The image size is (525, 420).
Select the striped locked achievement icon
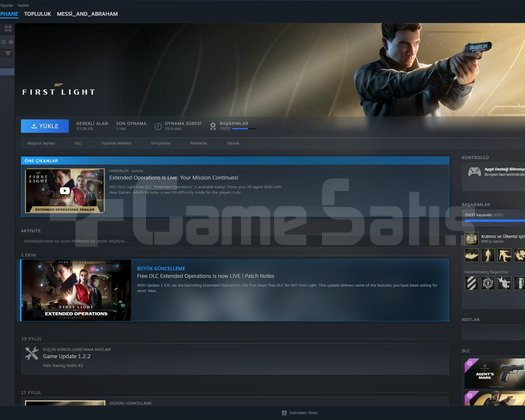pyautogui.click(x=471, y=283)
